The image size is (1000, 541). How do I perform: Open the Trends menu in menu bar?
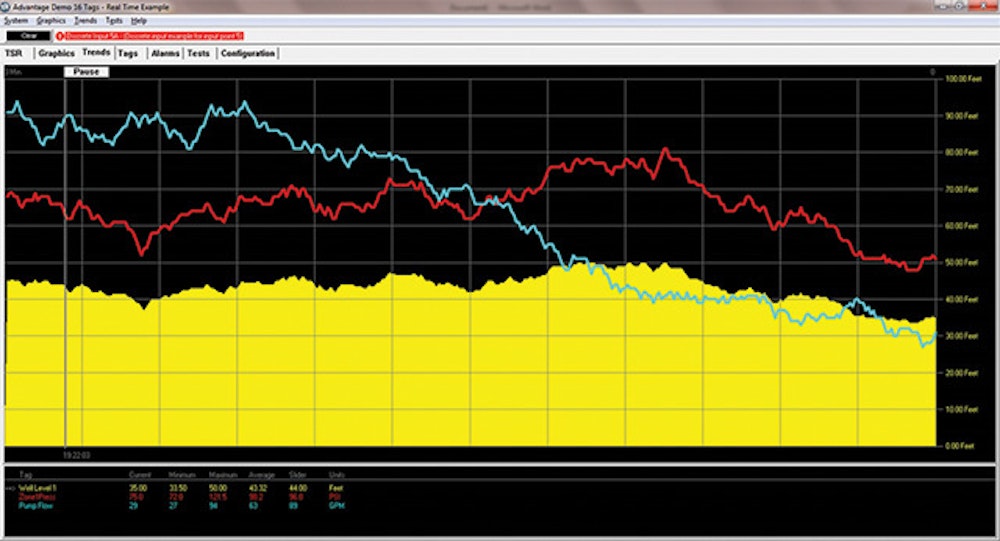pyautogui.click(x=86, y=20)
